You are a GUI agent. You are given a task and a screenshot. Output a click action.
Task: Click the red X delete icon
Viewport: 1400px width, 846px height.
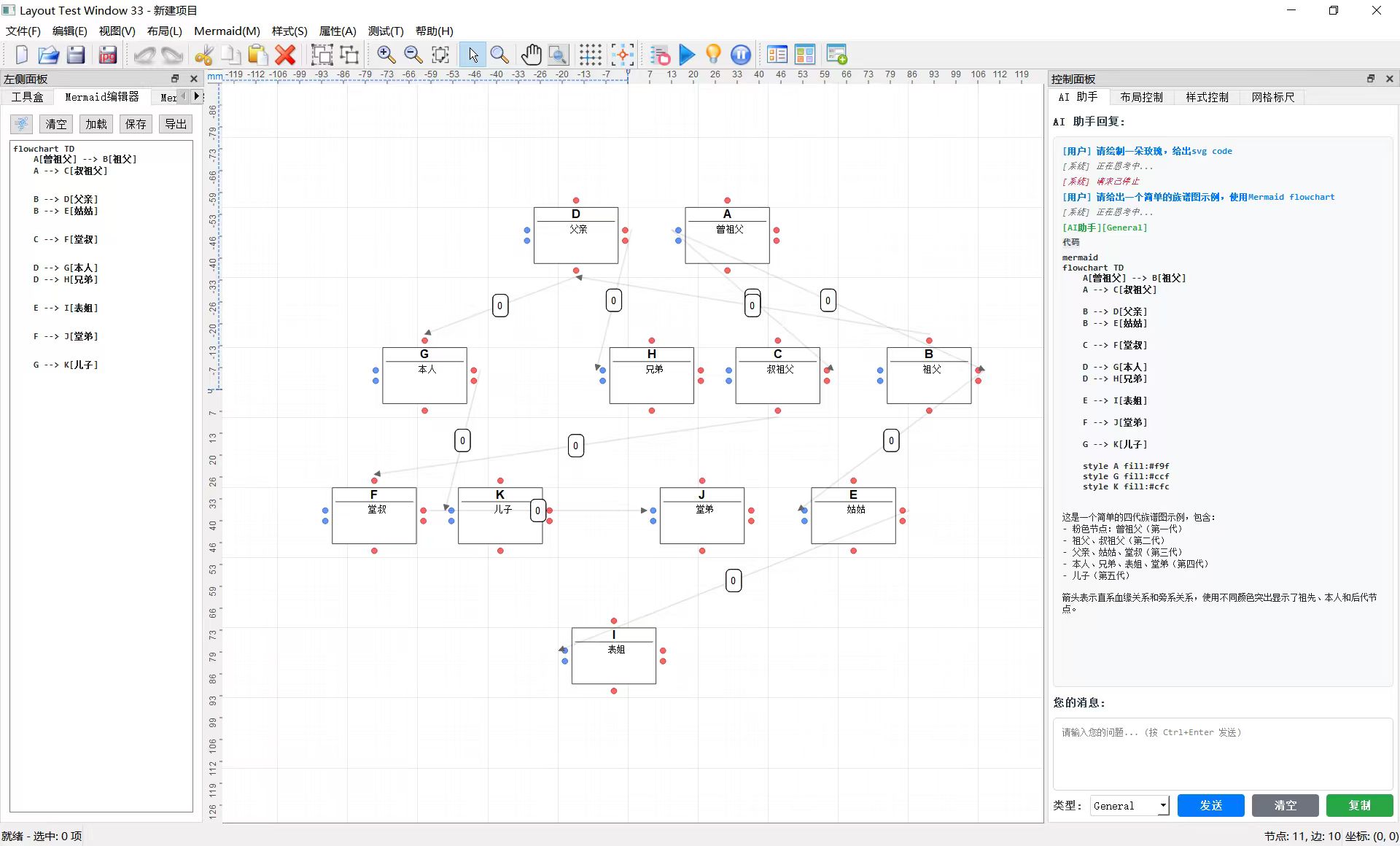coord(285,55)
